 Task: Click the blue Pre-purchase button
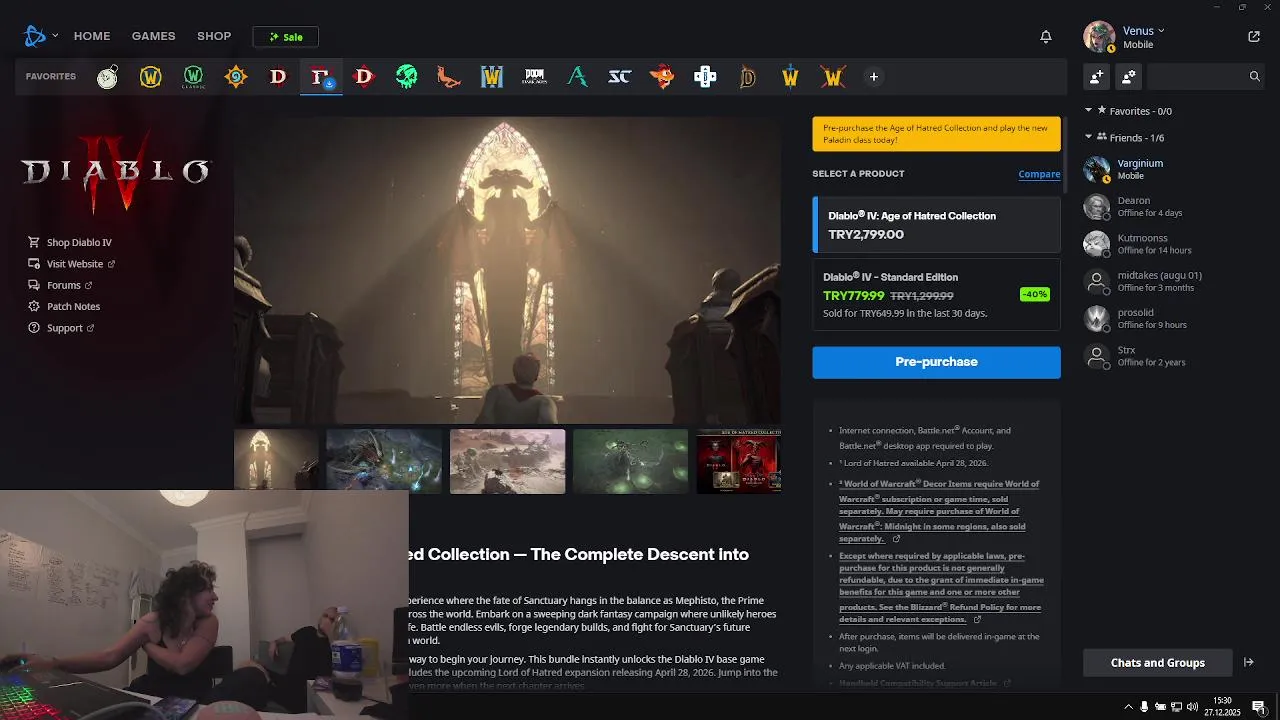pos(936,362)
